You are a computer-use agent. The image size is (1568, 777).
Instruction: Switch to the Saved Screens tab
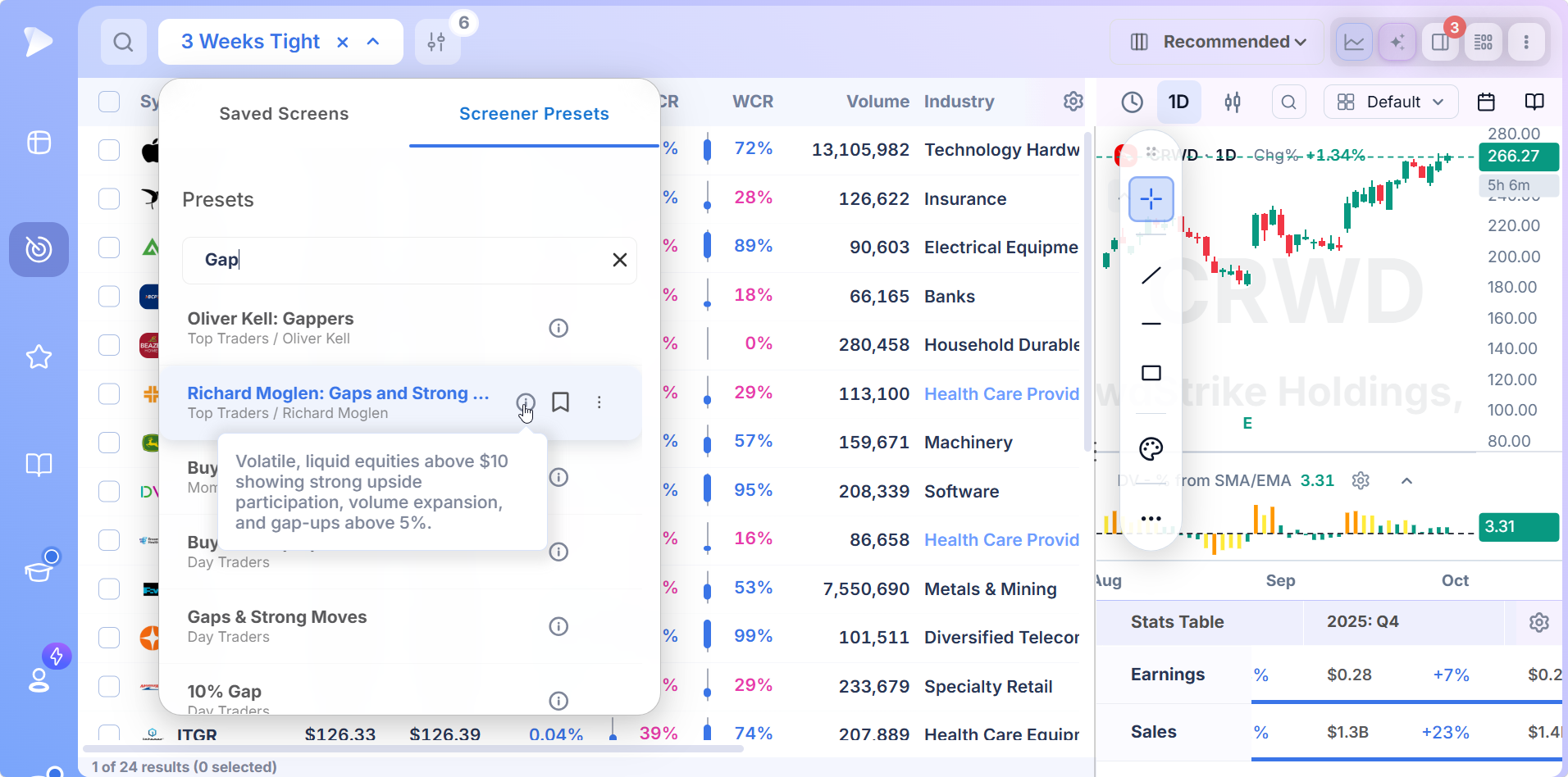(284, 114)
